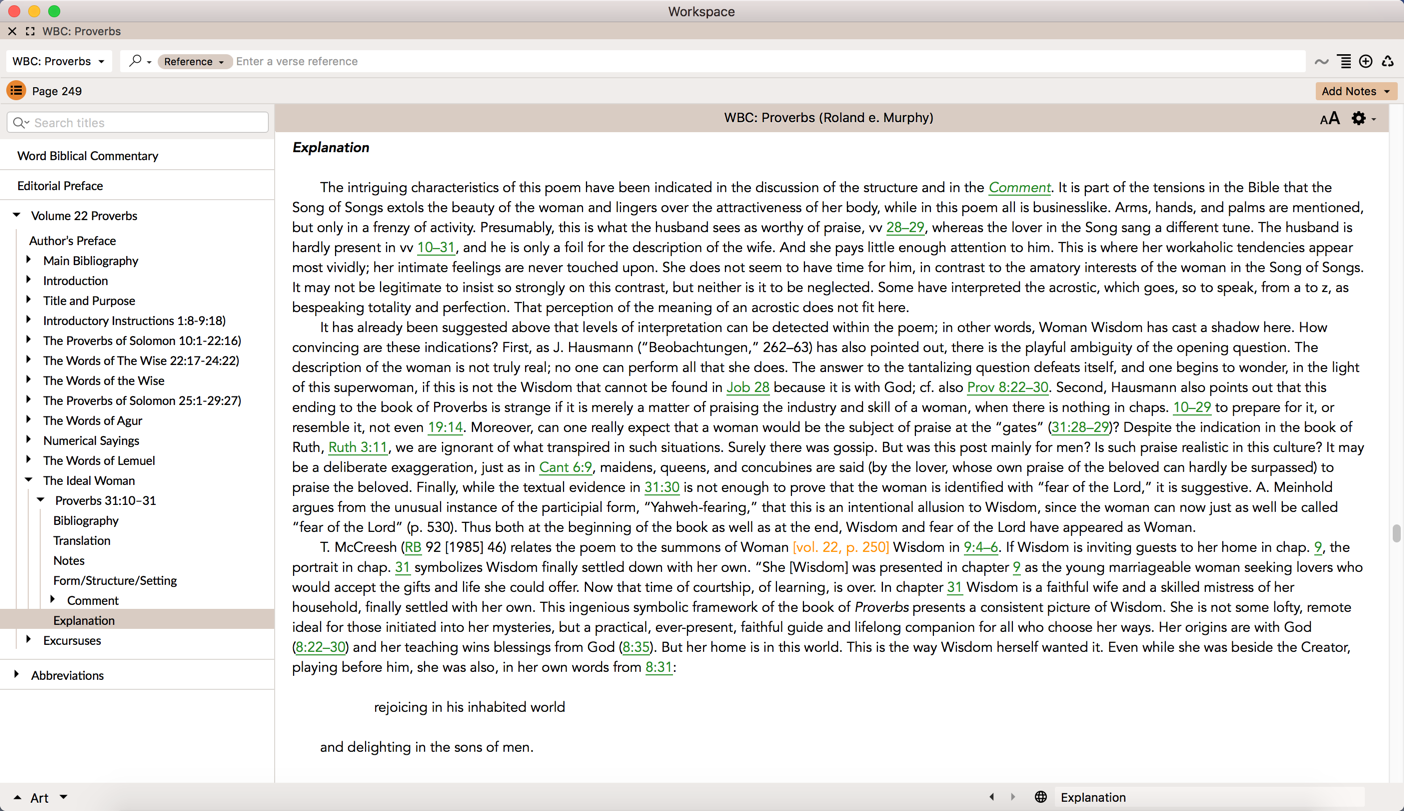Click the globe icon in status bar
Image resolution: width=1404 pixels, height=811 pixels.
coord(1040,797)
